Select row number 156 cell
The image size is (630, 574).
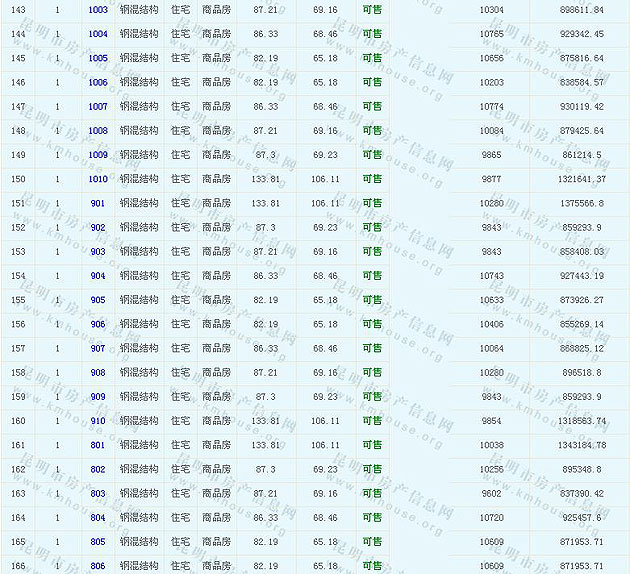[x=18, y=324]
